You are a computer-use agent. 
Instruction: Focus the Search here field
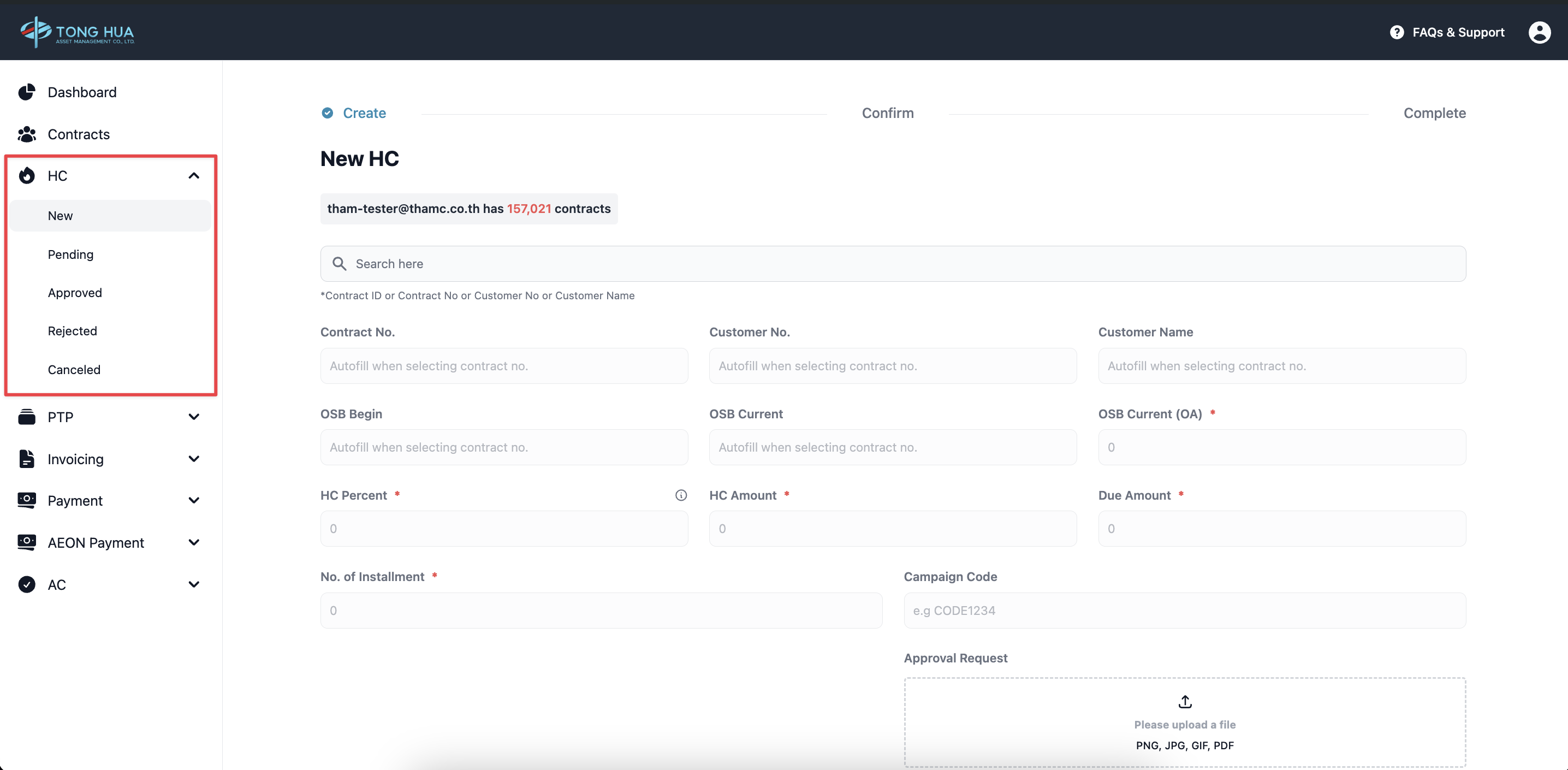pos(892,264)
